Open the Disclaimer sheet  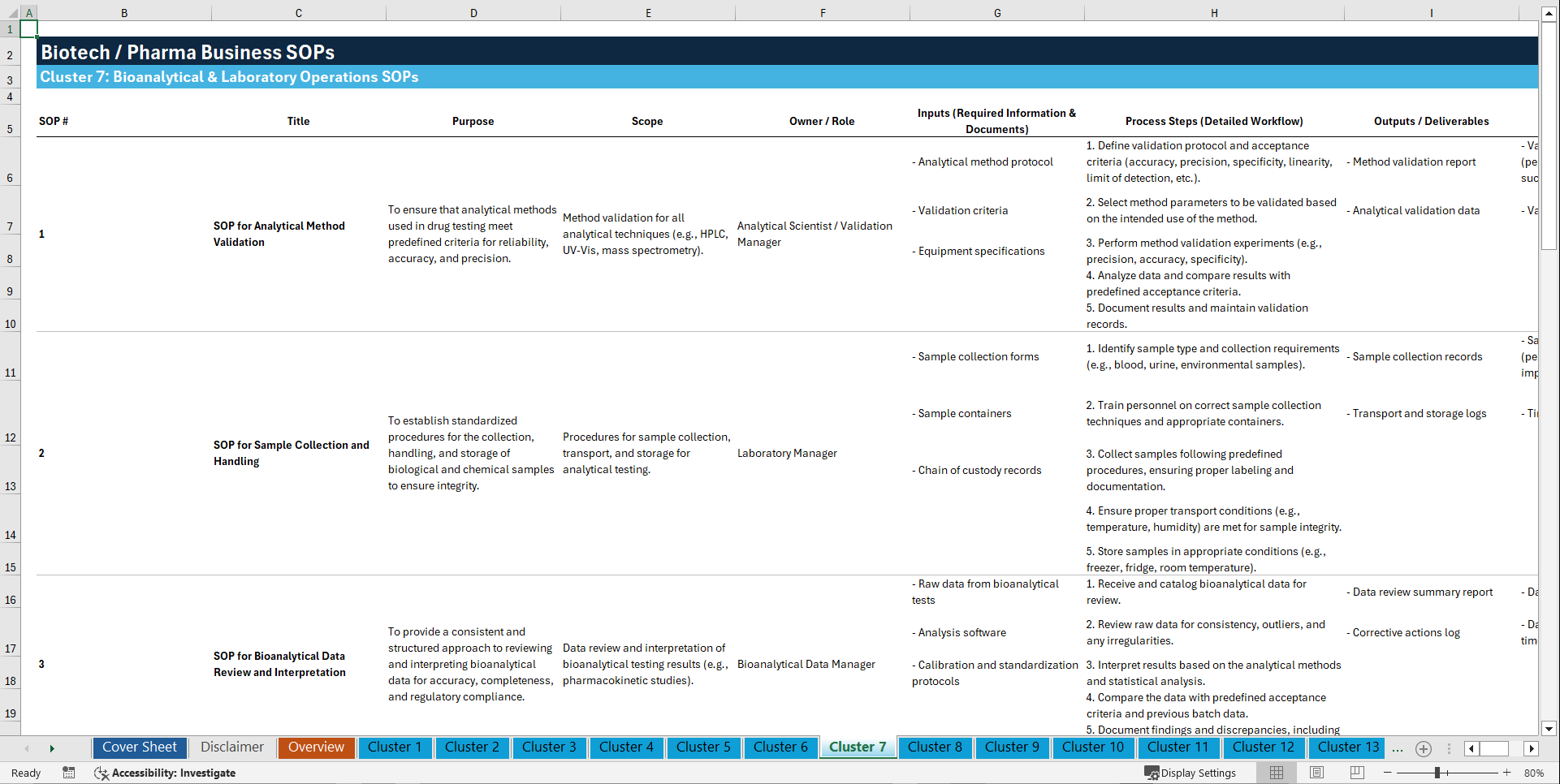click(231, 747)
